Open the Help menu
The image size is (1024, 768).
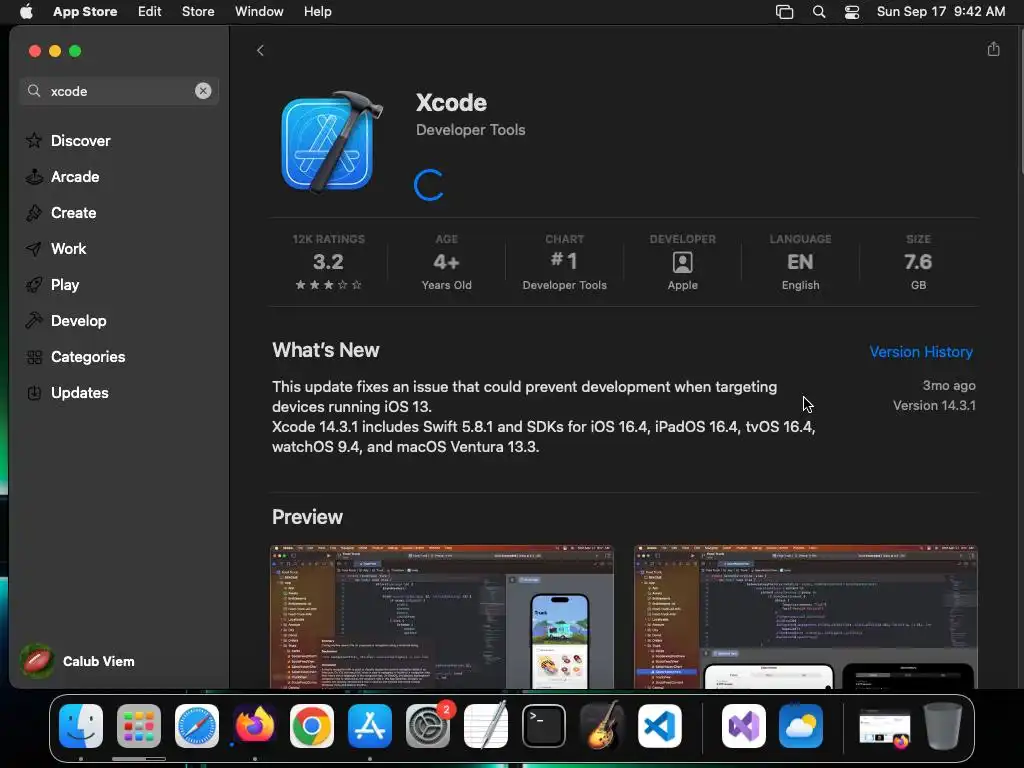pyautogui.click(x=317, y=12)
